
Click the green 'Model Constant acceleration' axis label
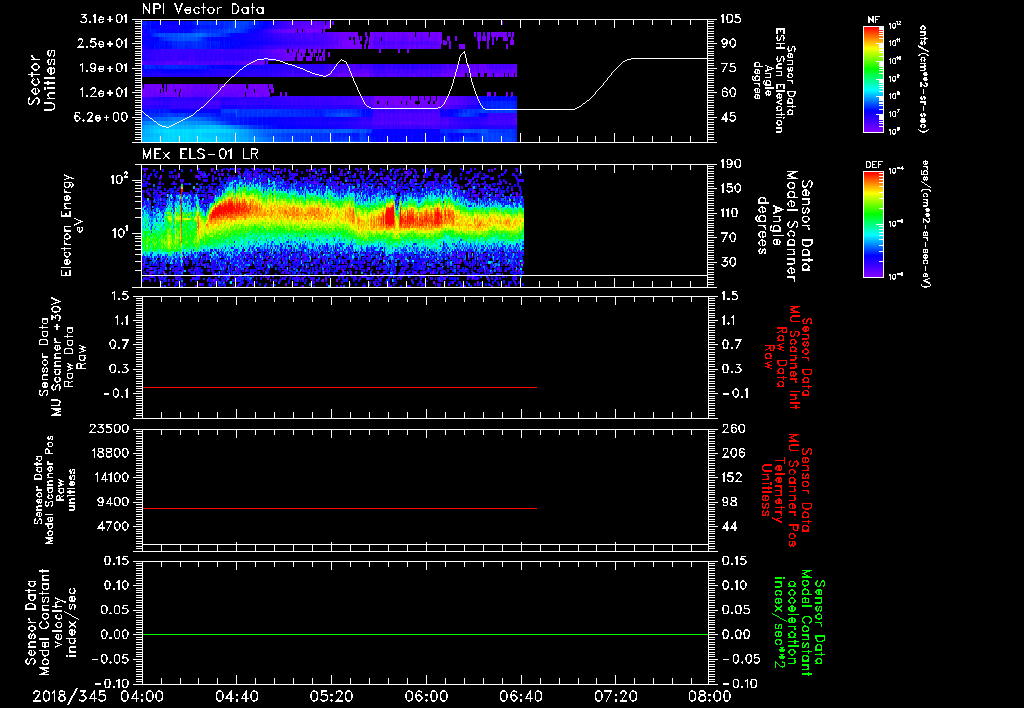point(799,623)
